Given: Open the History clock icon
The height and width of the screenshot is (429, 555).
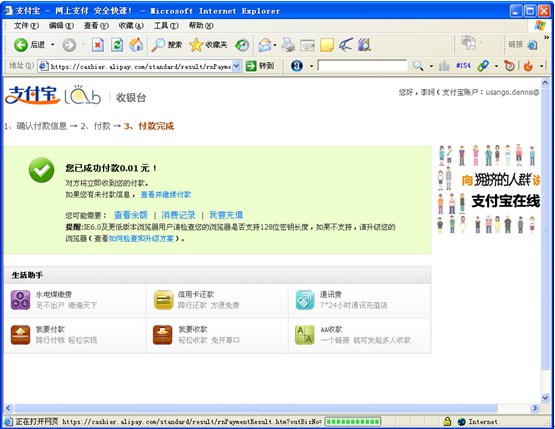Looking at the screenshot, I should click(x=242, y=45).
